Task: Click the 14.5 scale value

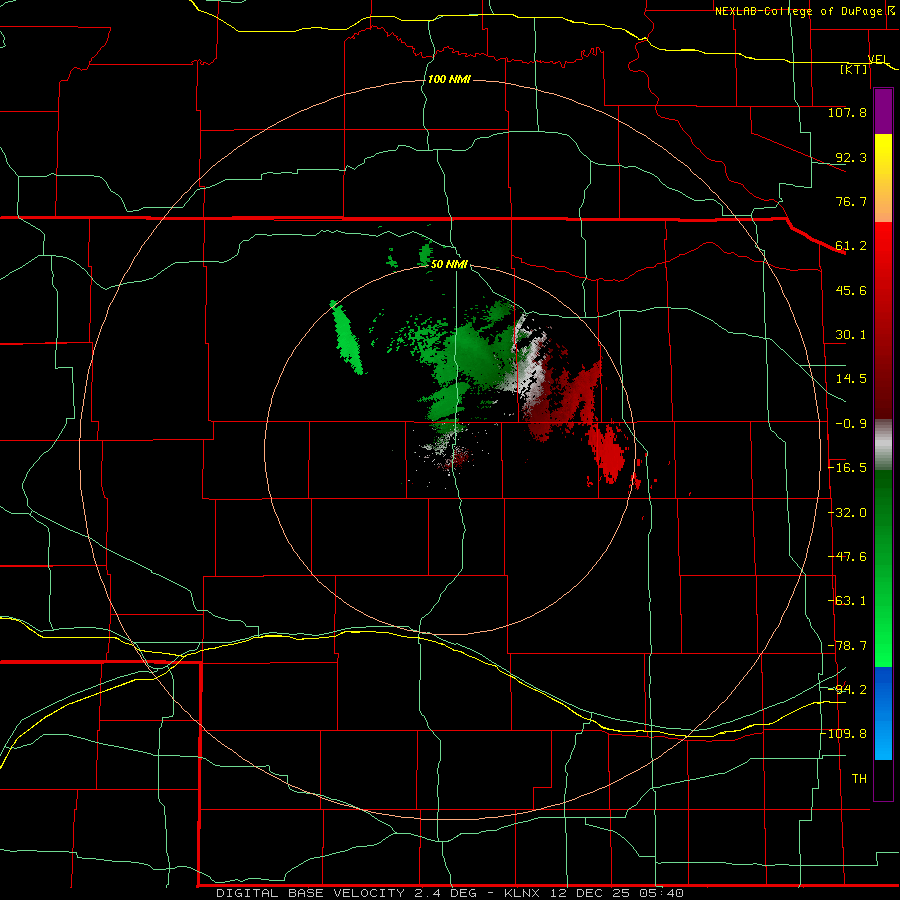Action: [x=851, y=379]
